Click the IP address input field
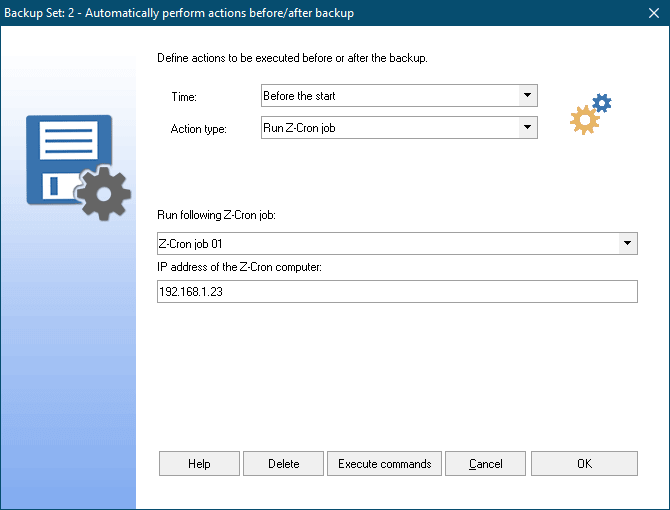Screen dimensions: 670x510 (x=397, y=291)
